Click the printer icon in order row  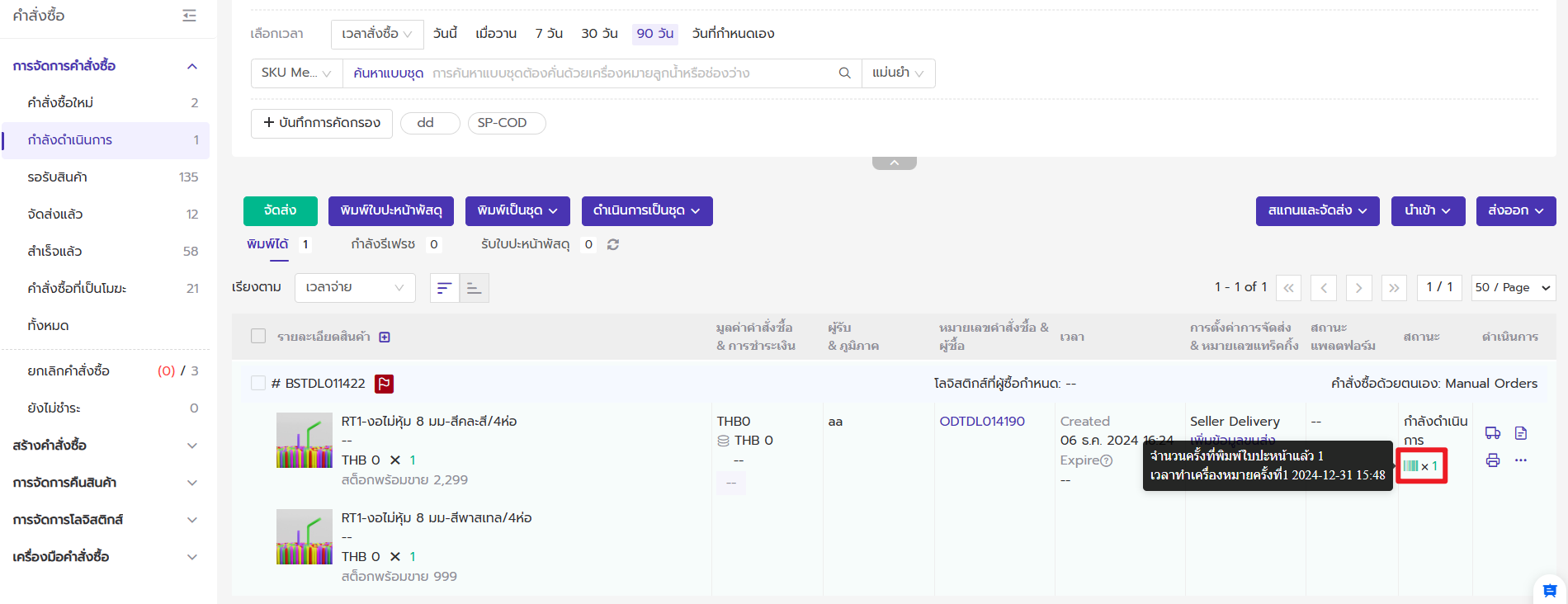(x=1492, y=460)
